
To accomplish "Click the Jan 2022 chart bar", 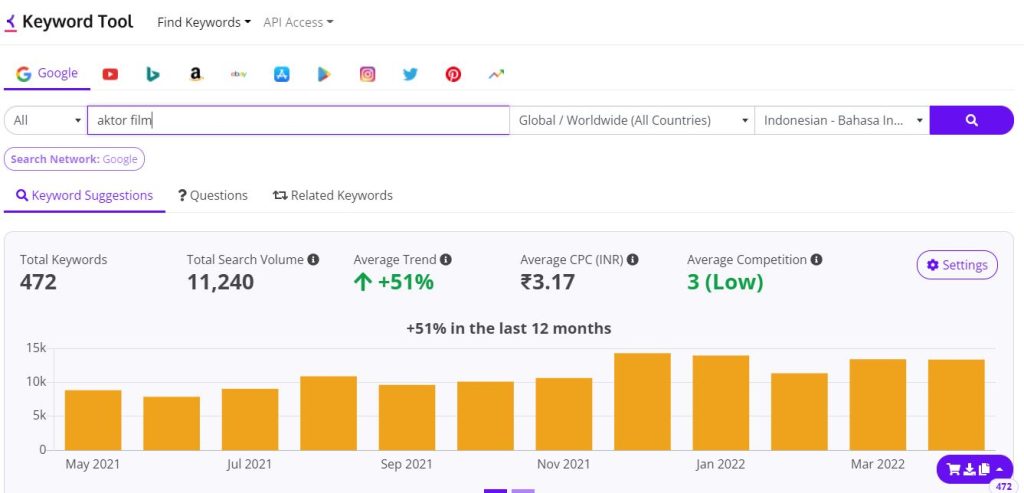I will pos(721,403).
